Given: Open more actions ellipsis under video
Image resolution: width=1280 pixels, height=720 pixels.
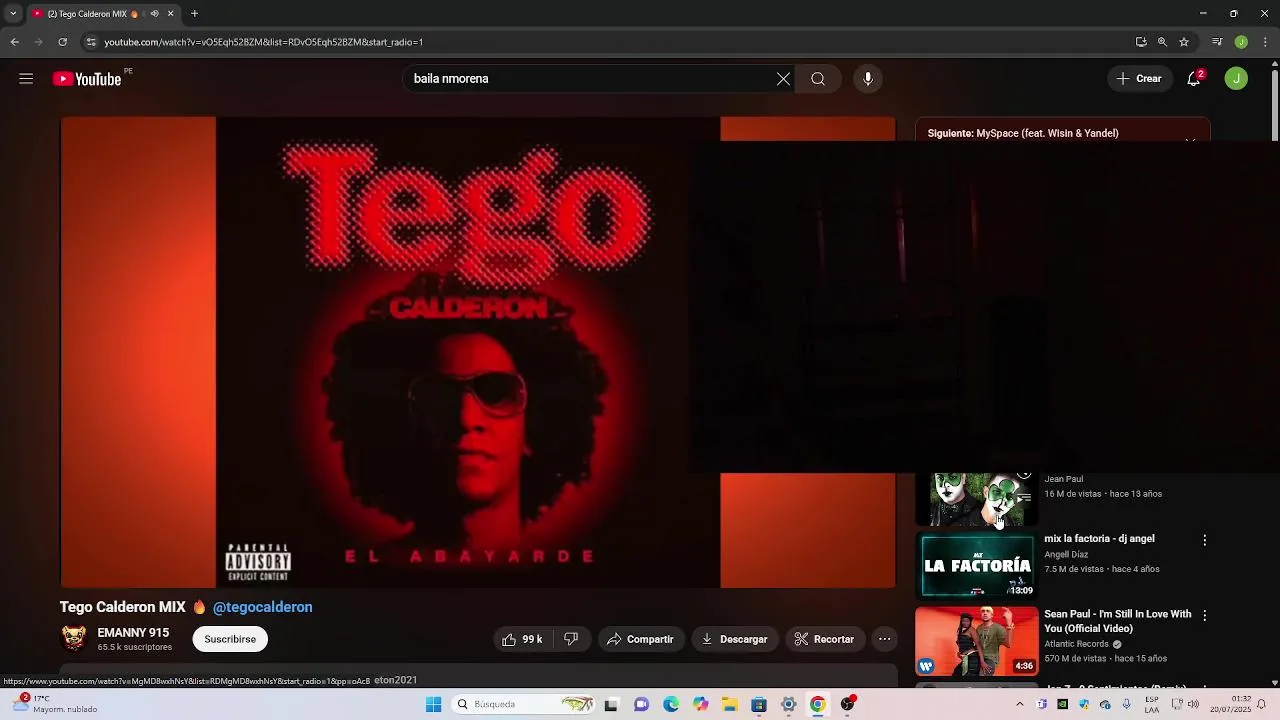Looking at the screenshot, I should (x=884, y=639).
